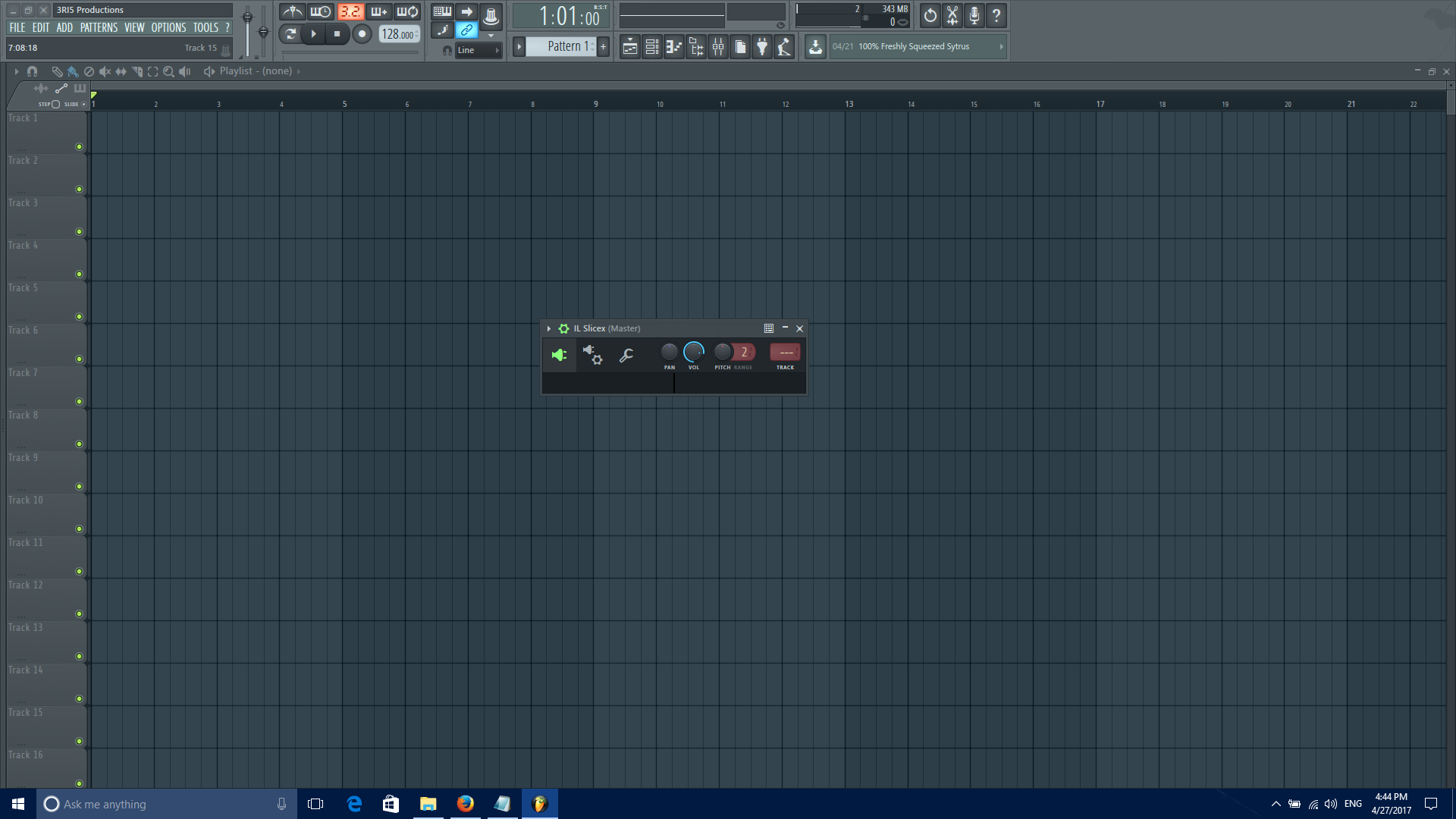The image size is (1456, 819).
Task: Open the Mixer window
Action: pos(718,47)
